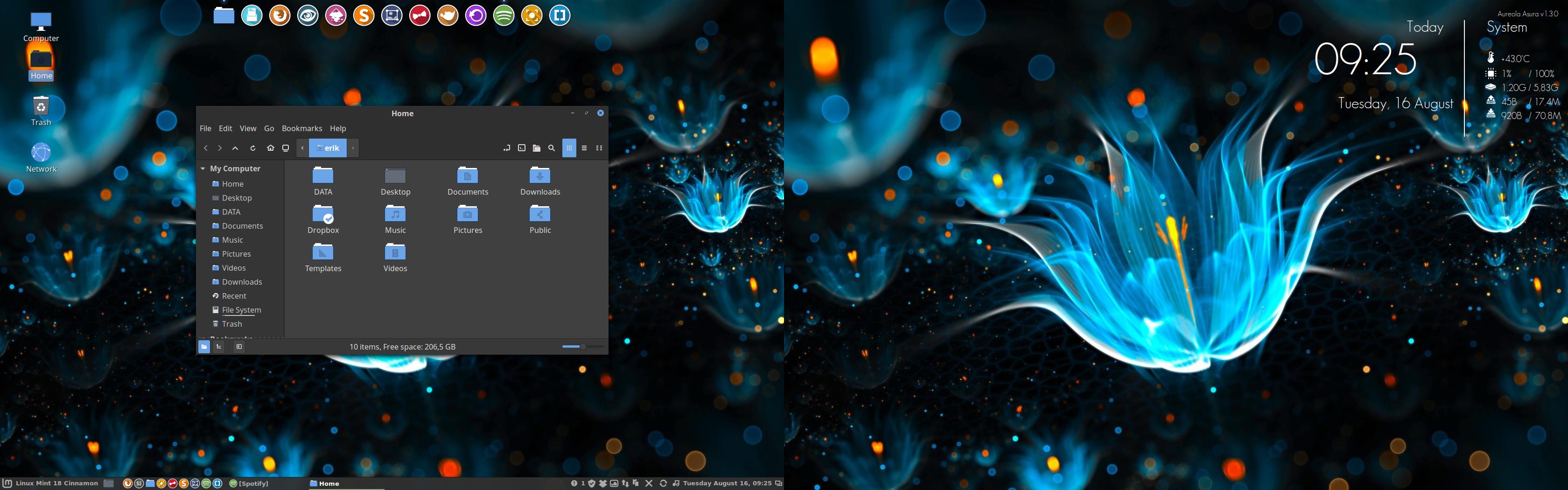Show tree view sidebar via statusbar button
The height and width of the screenshot is (490, 1568).
coord(218,346)
